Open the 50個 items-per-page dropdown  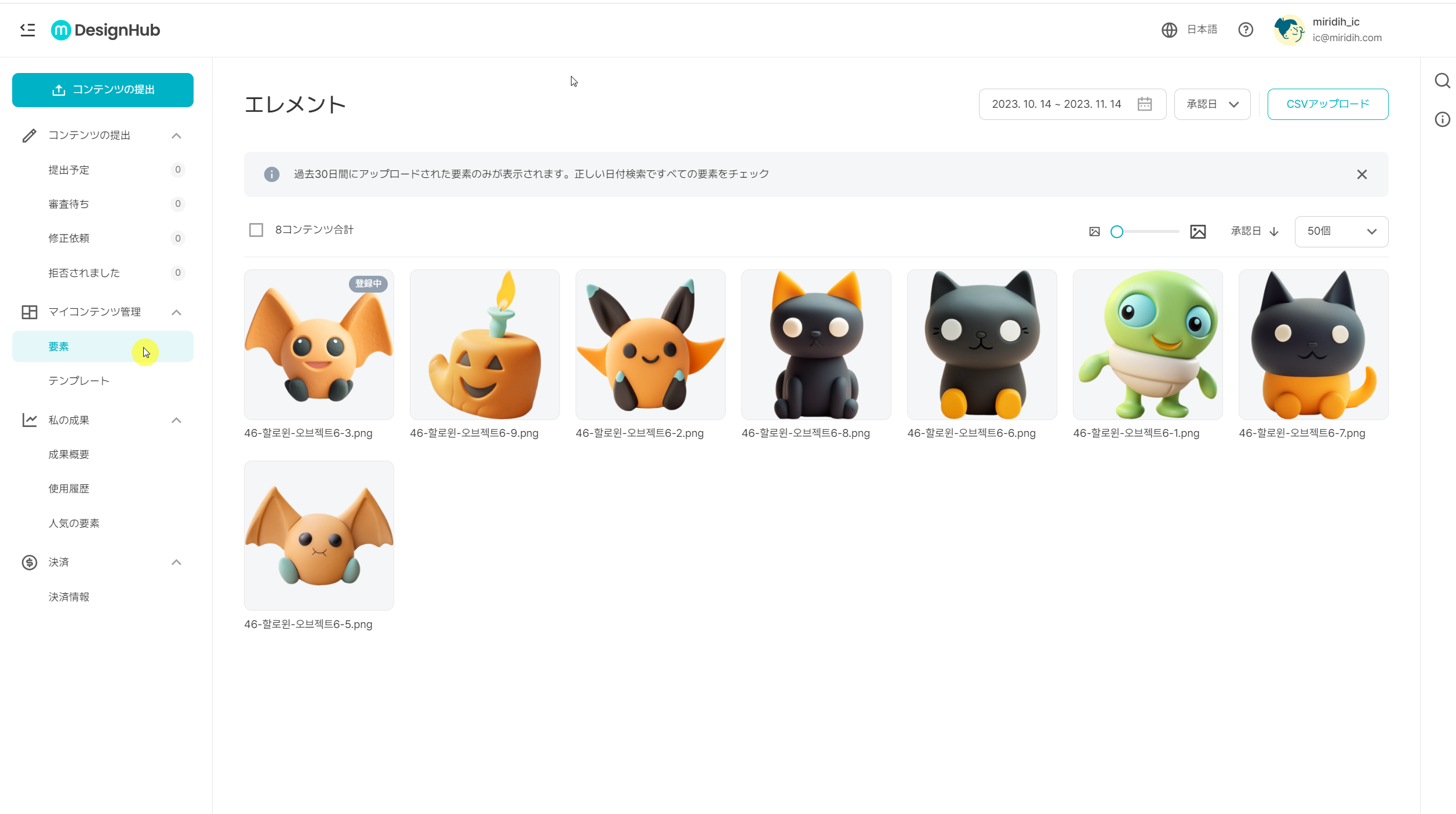coord(1341,231)
